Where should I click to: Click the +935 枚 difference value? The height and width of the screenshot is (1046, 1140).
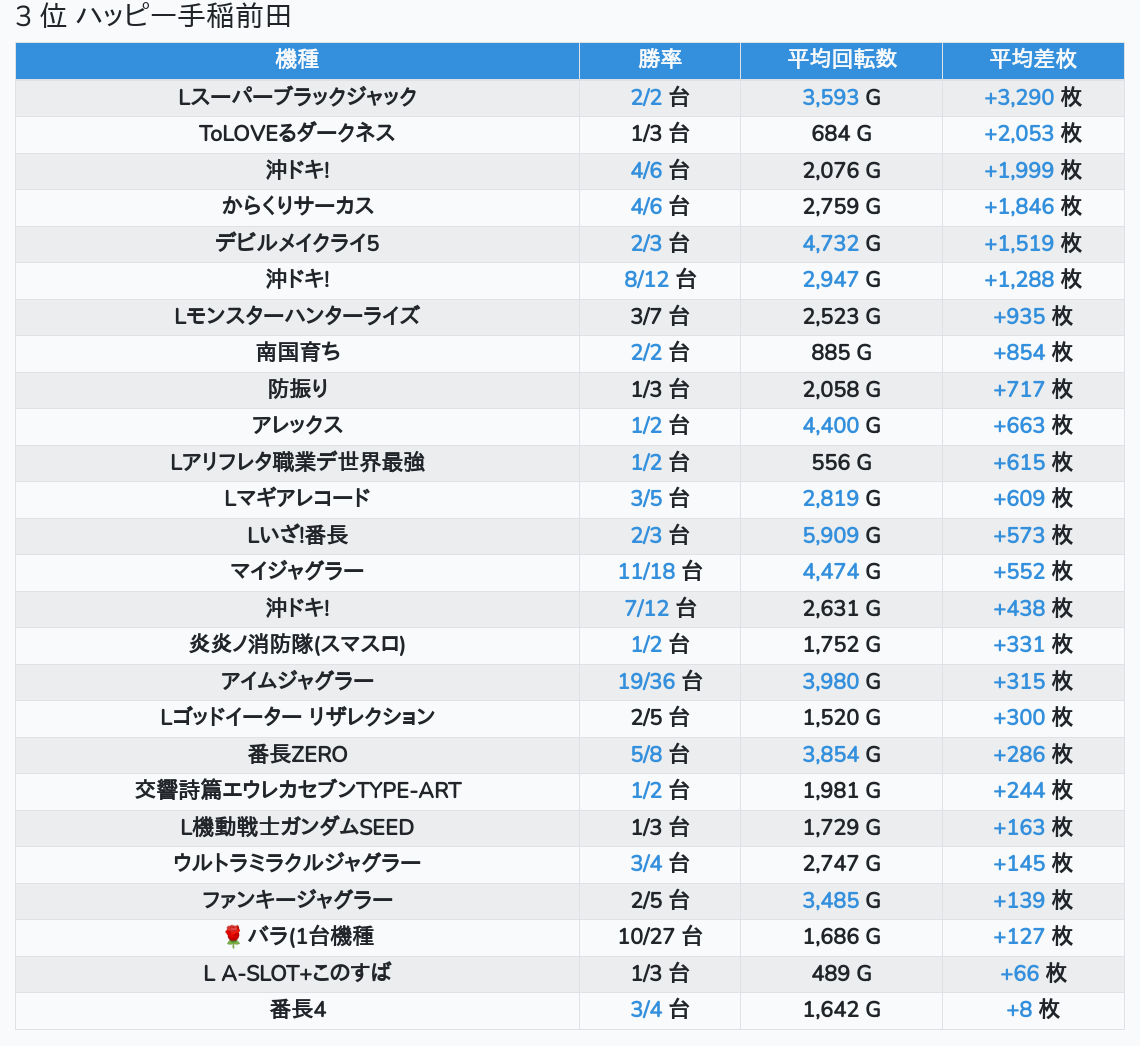[x=1032, y=316]
